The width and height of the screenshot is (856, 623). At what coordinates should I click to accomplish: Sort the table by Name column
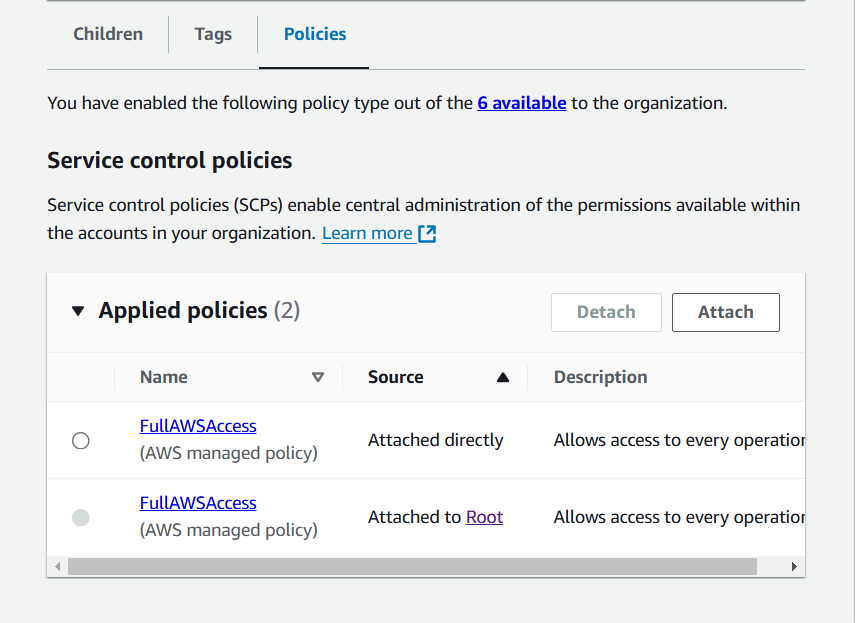pos(318,377)
